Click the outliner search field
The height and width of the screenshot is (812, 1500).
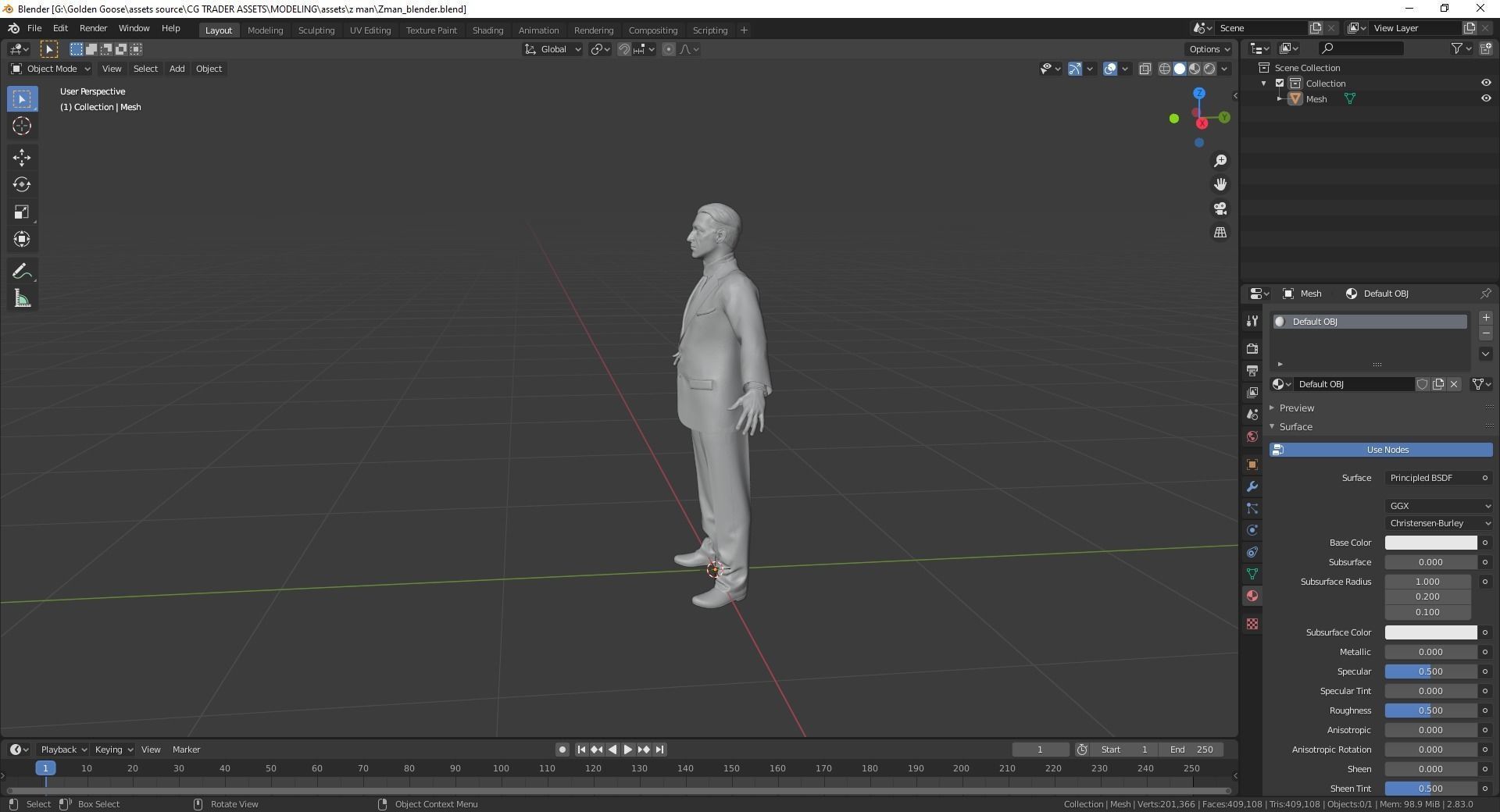(x=1359, y=48)
